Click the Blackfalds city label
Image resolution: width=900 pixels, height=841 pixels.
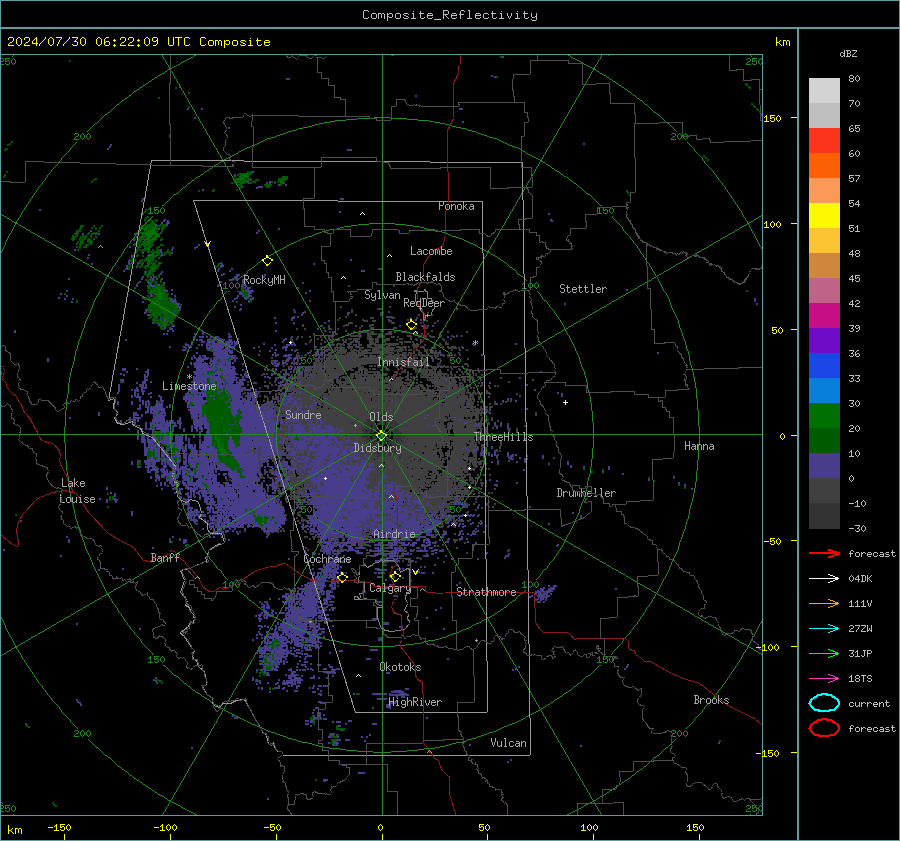point(425,277)
